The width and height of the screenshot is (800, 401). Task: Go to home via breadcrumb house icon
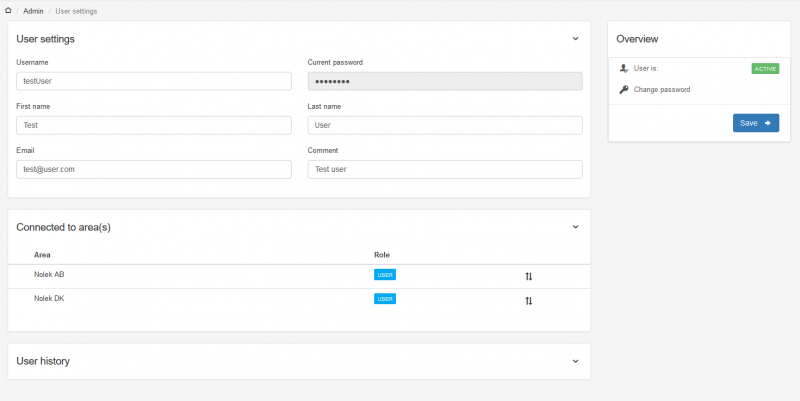pyautogui.click(x=8, y=10)
